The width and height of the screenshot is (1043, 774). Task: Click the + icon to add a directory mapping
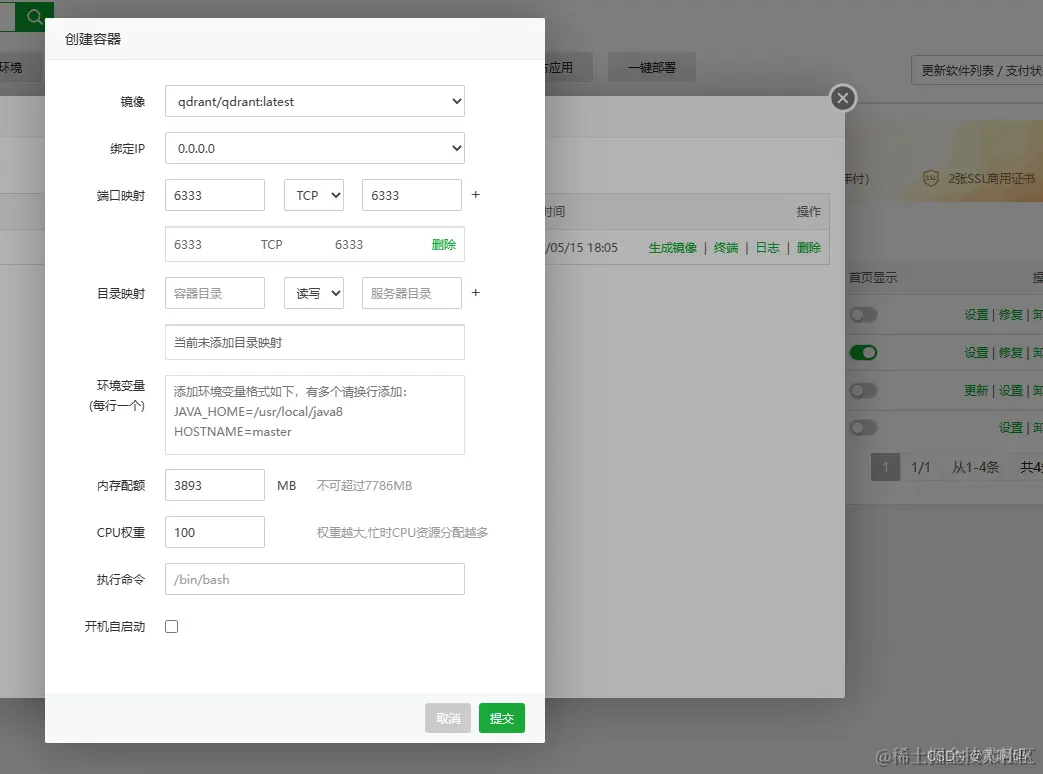pyautogui.click(x=475, y=293)
